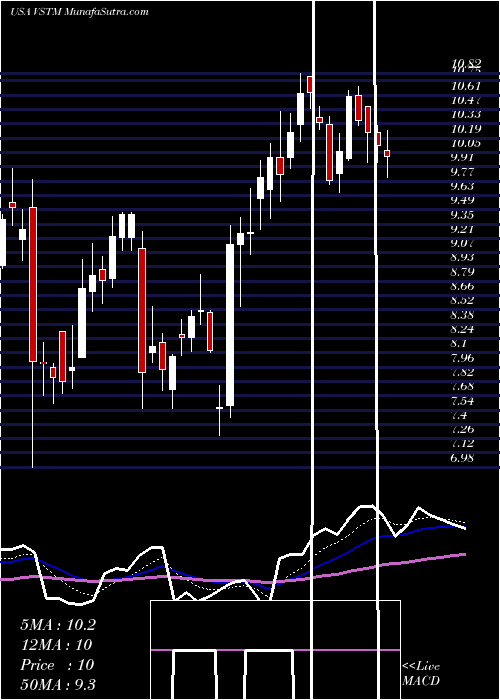The height and width of the screenshot is (700, 500).
Task: Select the 6.98 price axis label
Action: pos(463,458)
